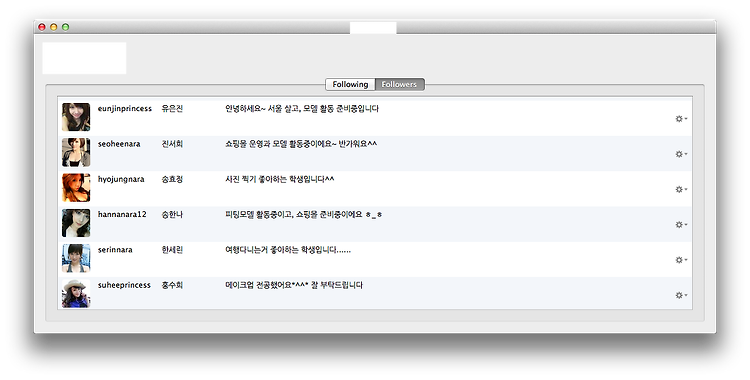Click the Korean name beside serinnara
Viewport: 750px width, 380px height.
pos(172,250)
